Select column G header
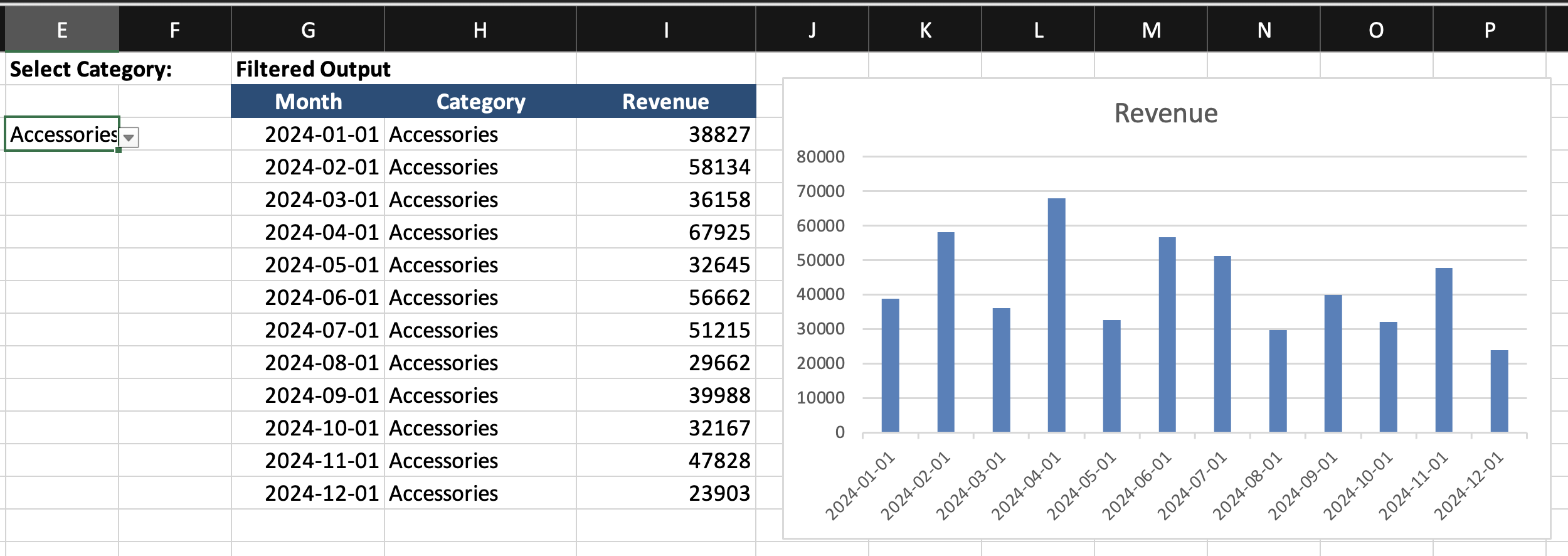The width and height of the screenshot is (1568, 556). [x=307, y=30]
